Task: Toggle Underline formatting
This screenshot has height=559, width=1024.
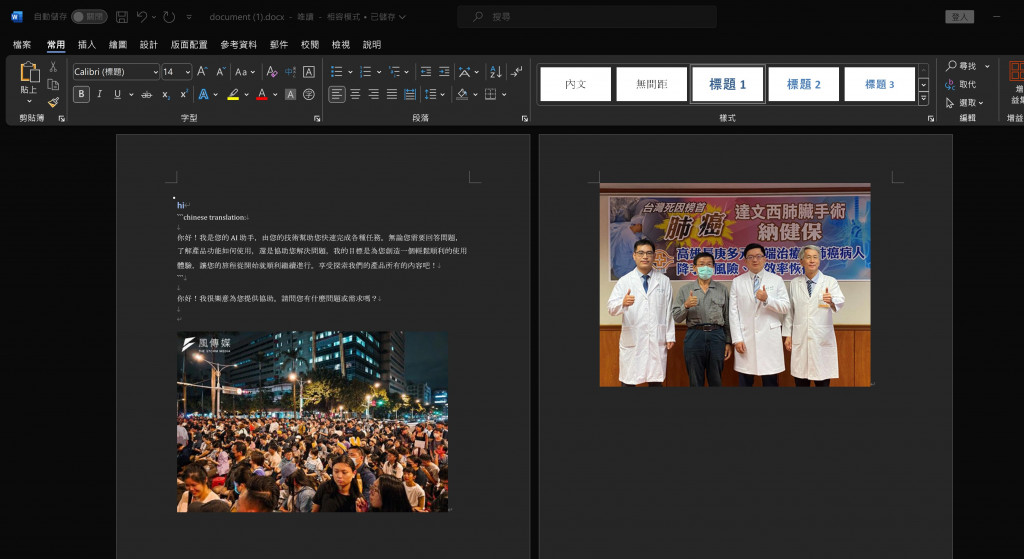Action: [118, 95]
